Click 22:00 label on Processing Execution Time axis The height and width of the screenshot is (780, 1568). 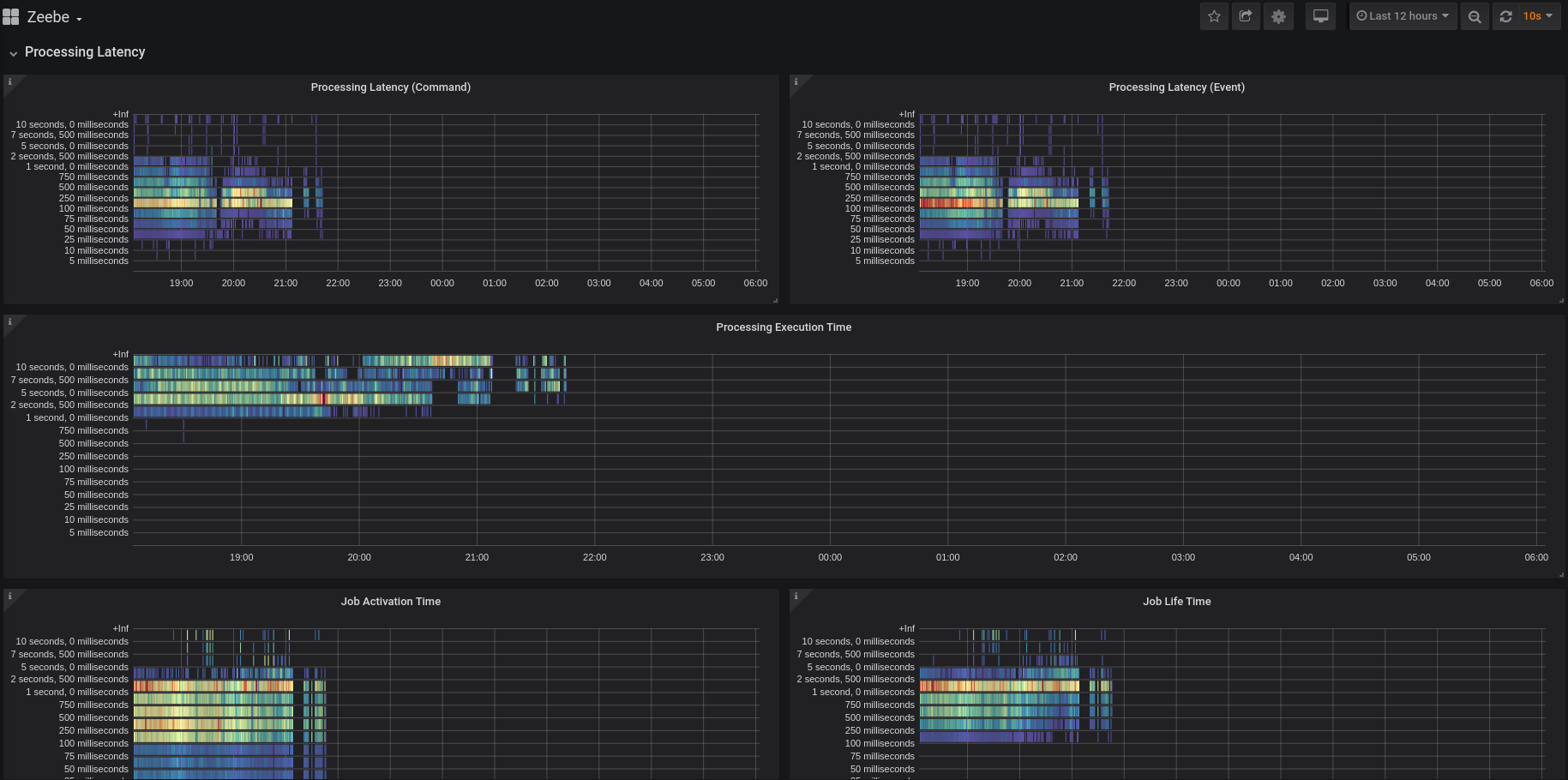[x=594, y=557]
